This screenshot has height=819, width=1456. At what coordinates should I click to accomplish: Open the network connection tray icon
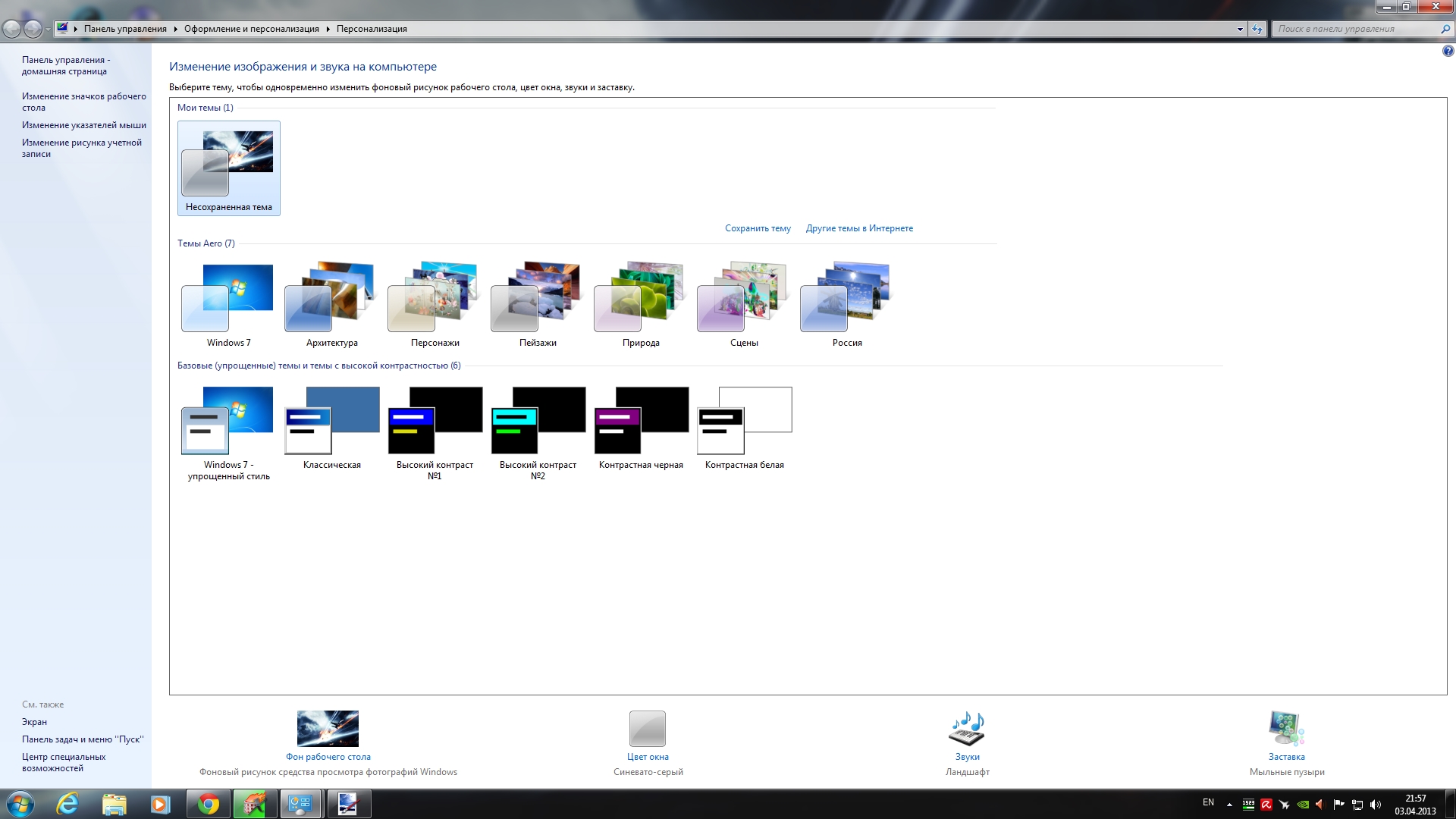[1357, 805]
